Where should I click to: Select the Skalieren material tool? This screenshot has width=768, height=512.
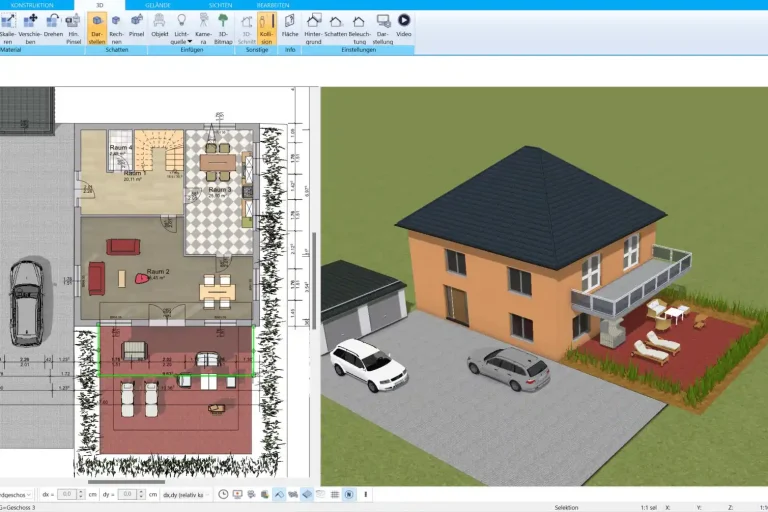point(7,29)
